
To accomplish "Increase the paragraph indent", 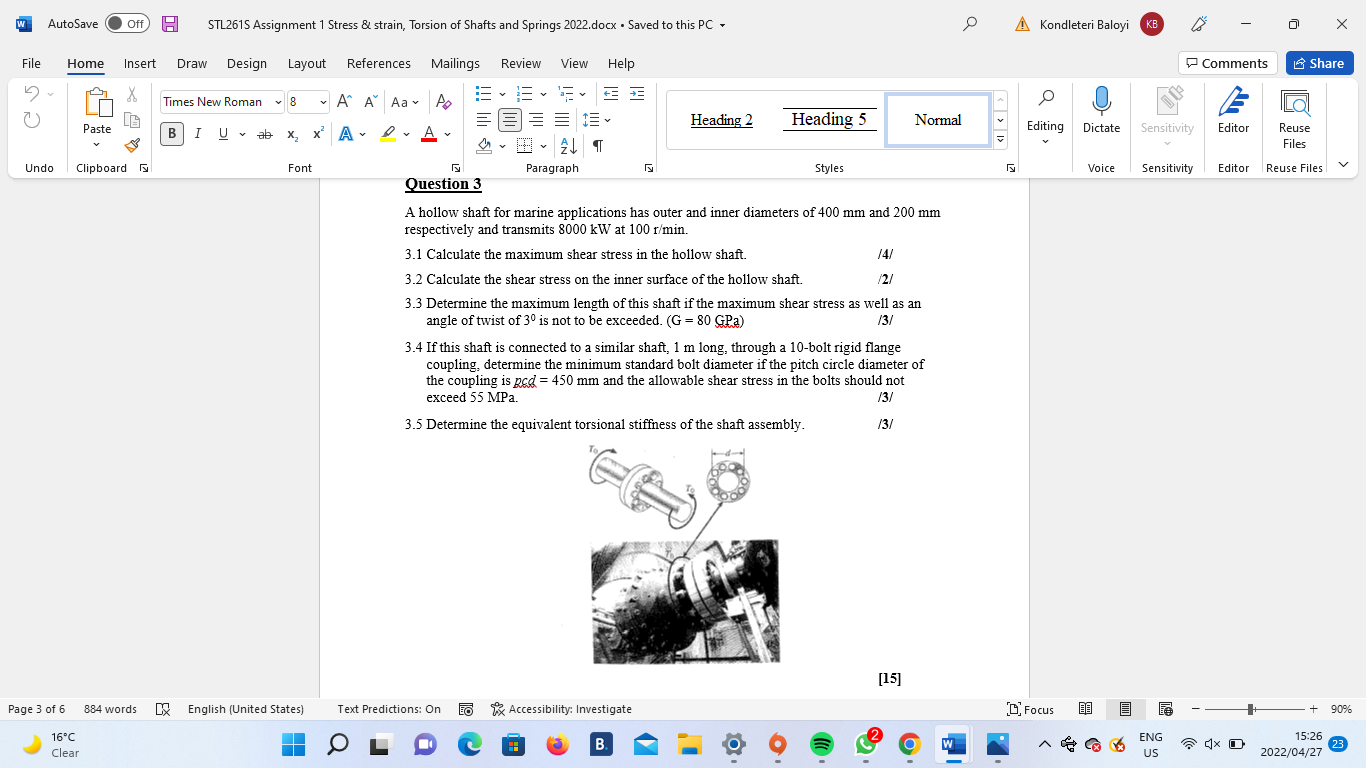I will [x=636, y=94].
